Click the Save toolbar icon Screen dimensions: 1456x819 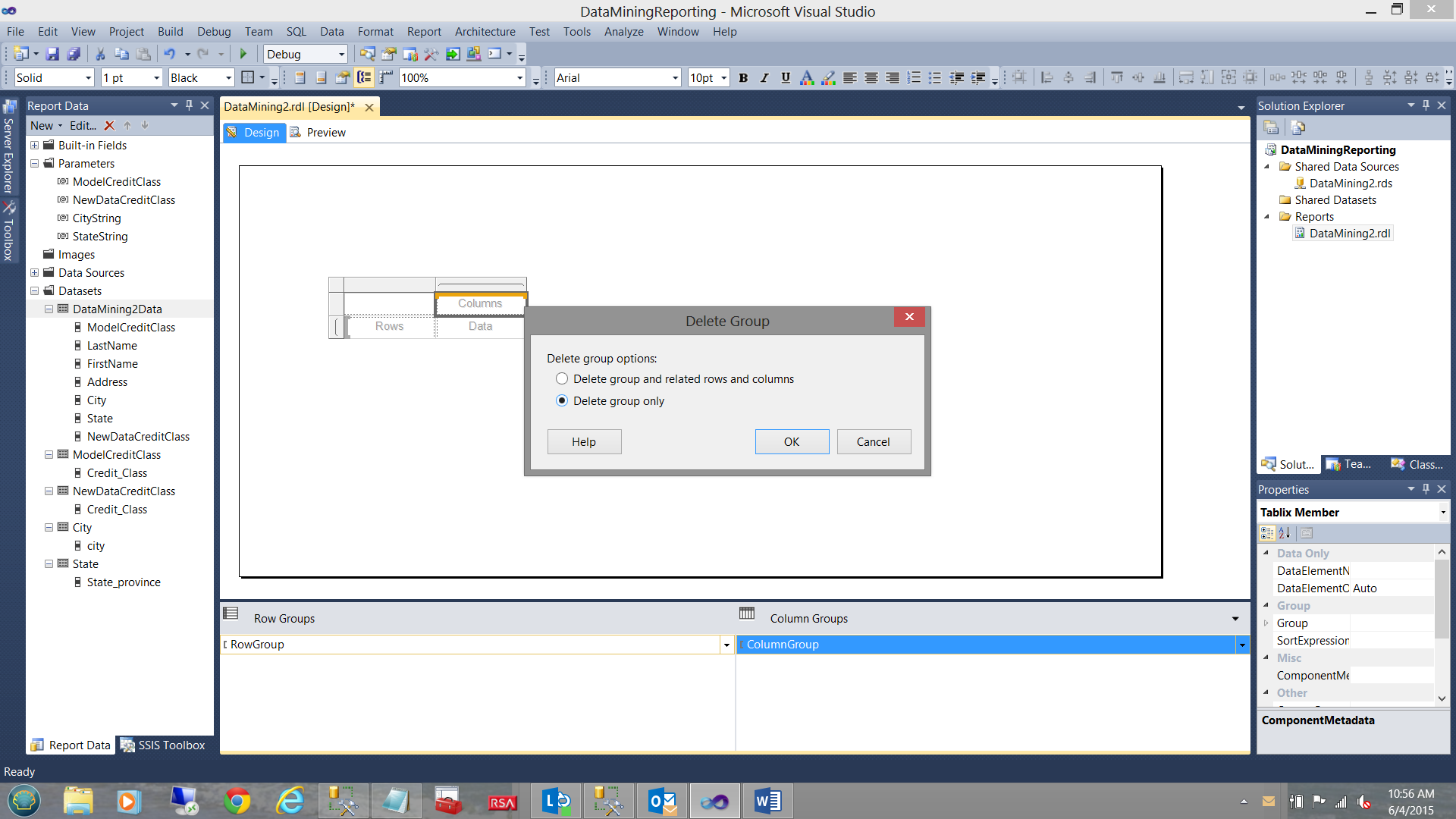[52, 54]
